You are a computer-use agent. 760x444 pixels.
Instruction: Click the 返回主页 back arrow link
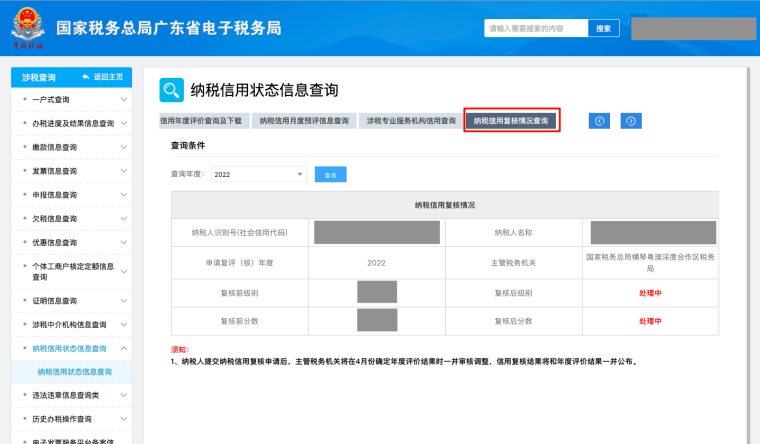pos(103,77)
